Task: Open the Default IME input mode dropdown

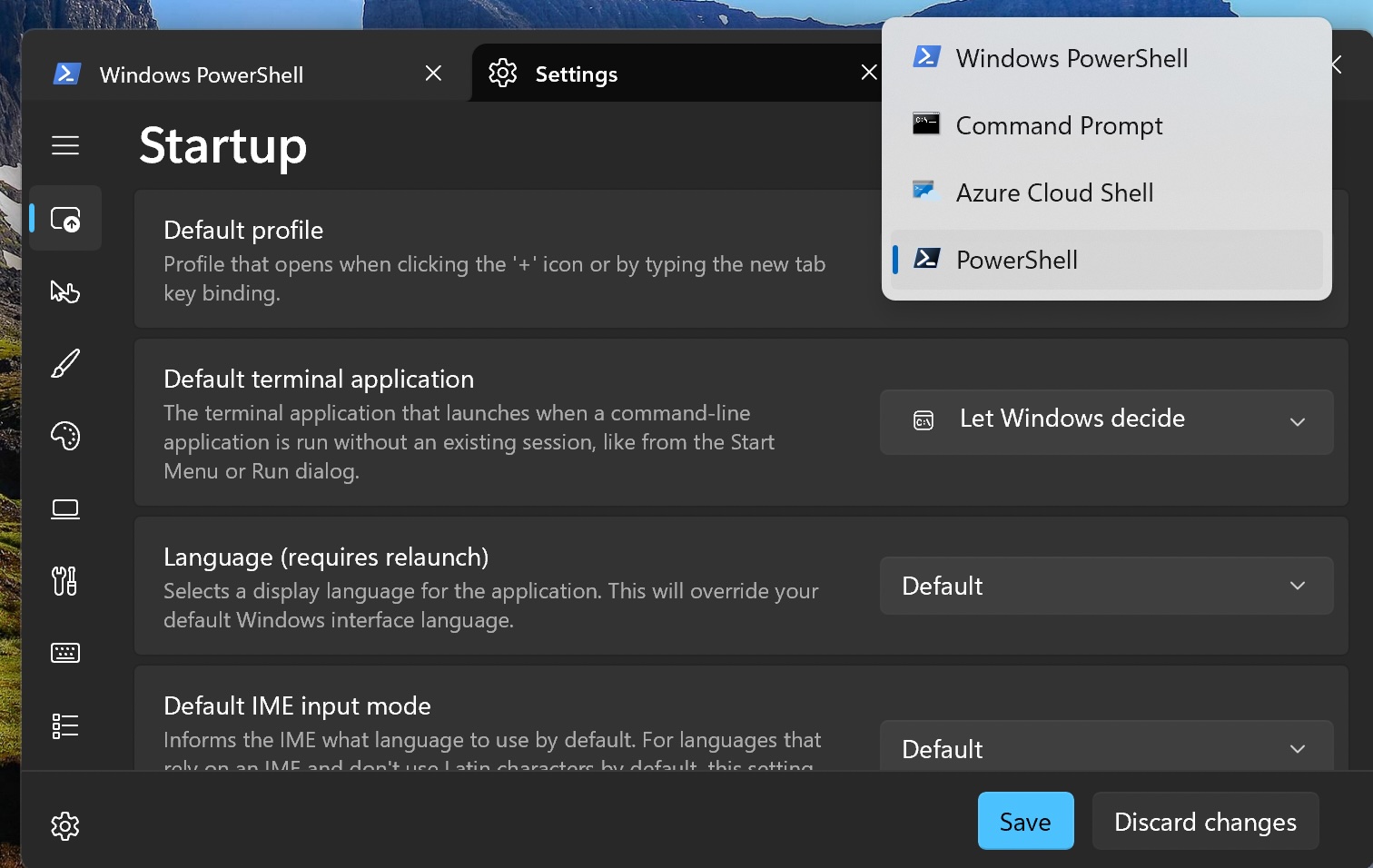Action: (1106, 748)
